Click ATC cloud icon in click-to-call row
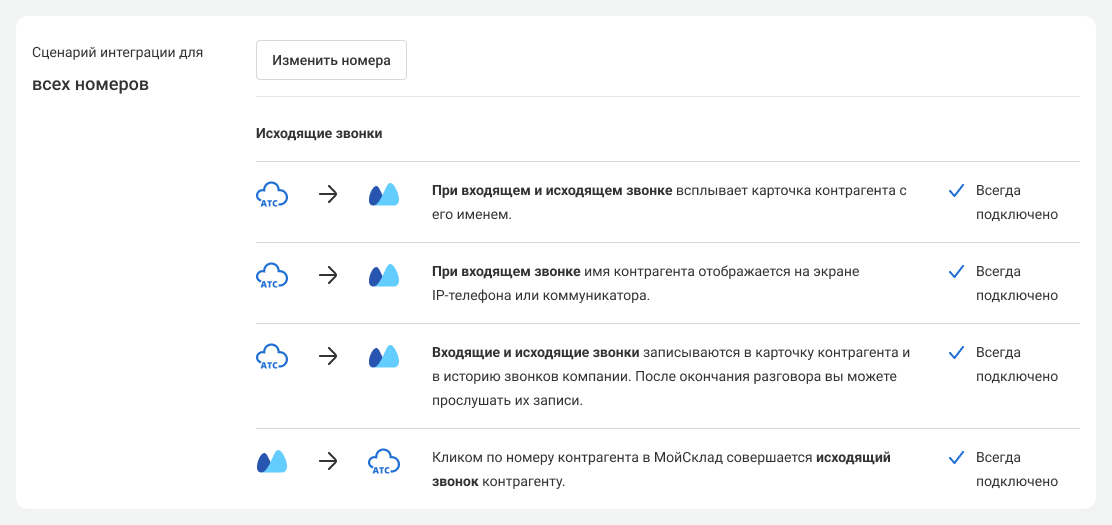 click(384, 461)
